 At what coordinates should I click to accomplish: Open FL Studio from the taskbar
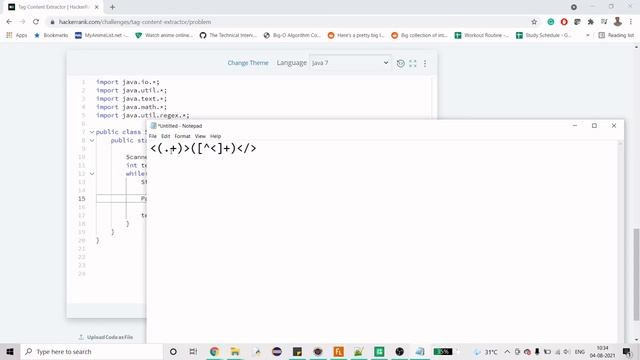tap(338, 351)
